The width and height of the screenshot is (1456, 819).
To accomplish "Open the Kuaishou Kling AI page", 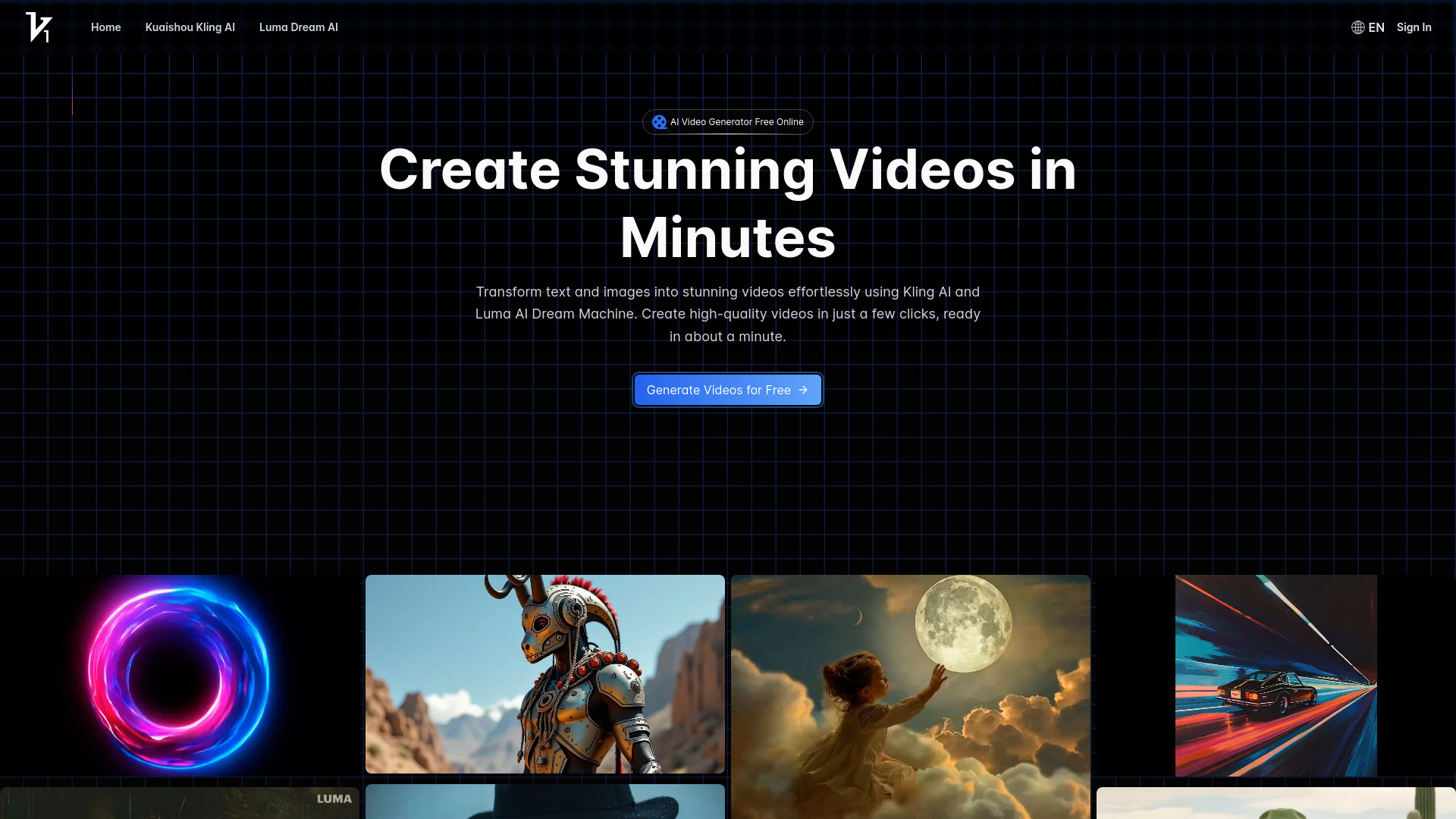I will coord(190,27).
